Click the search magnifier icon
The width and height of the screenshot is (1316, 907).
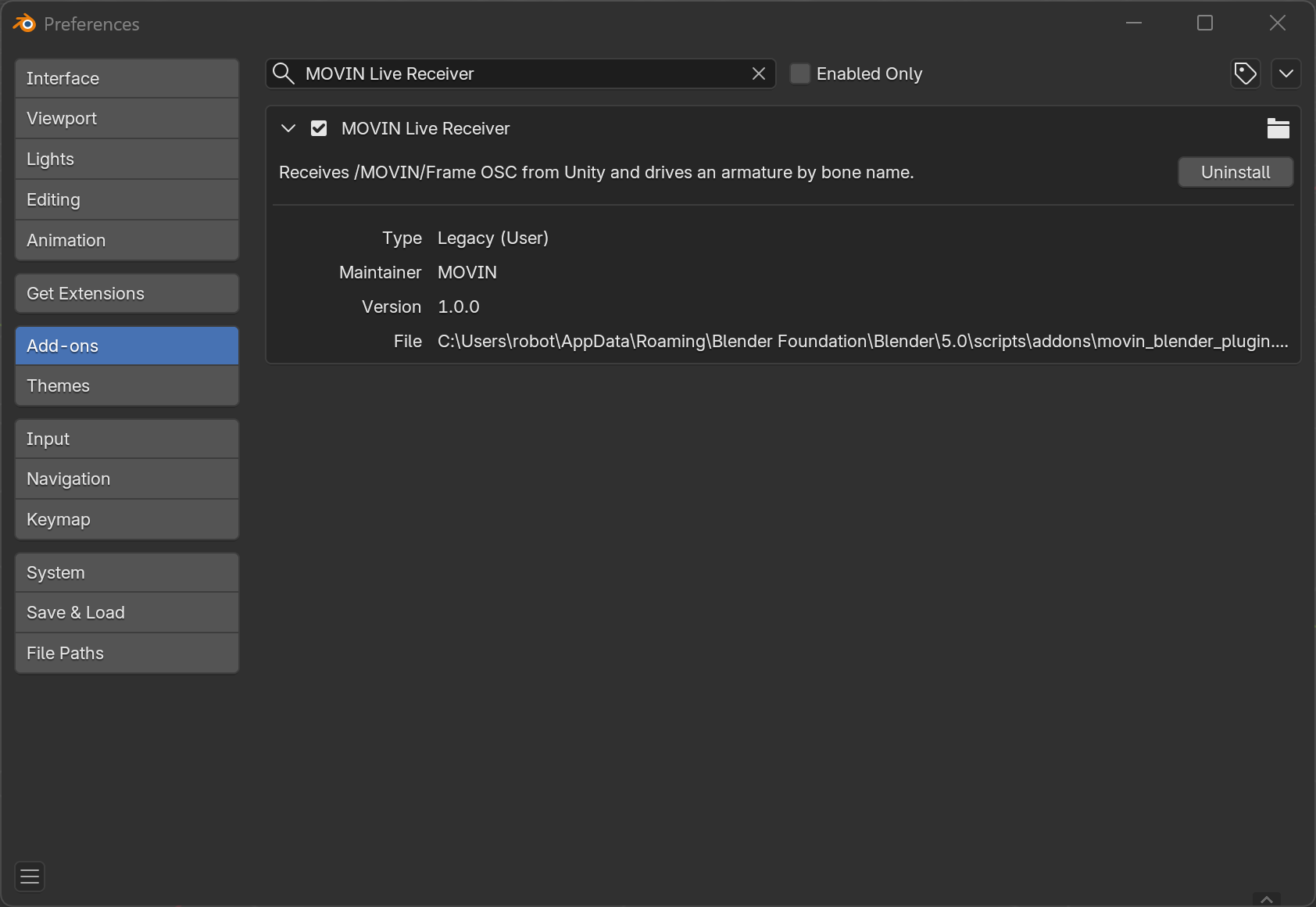tap(284, 73)
